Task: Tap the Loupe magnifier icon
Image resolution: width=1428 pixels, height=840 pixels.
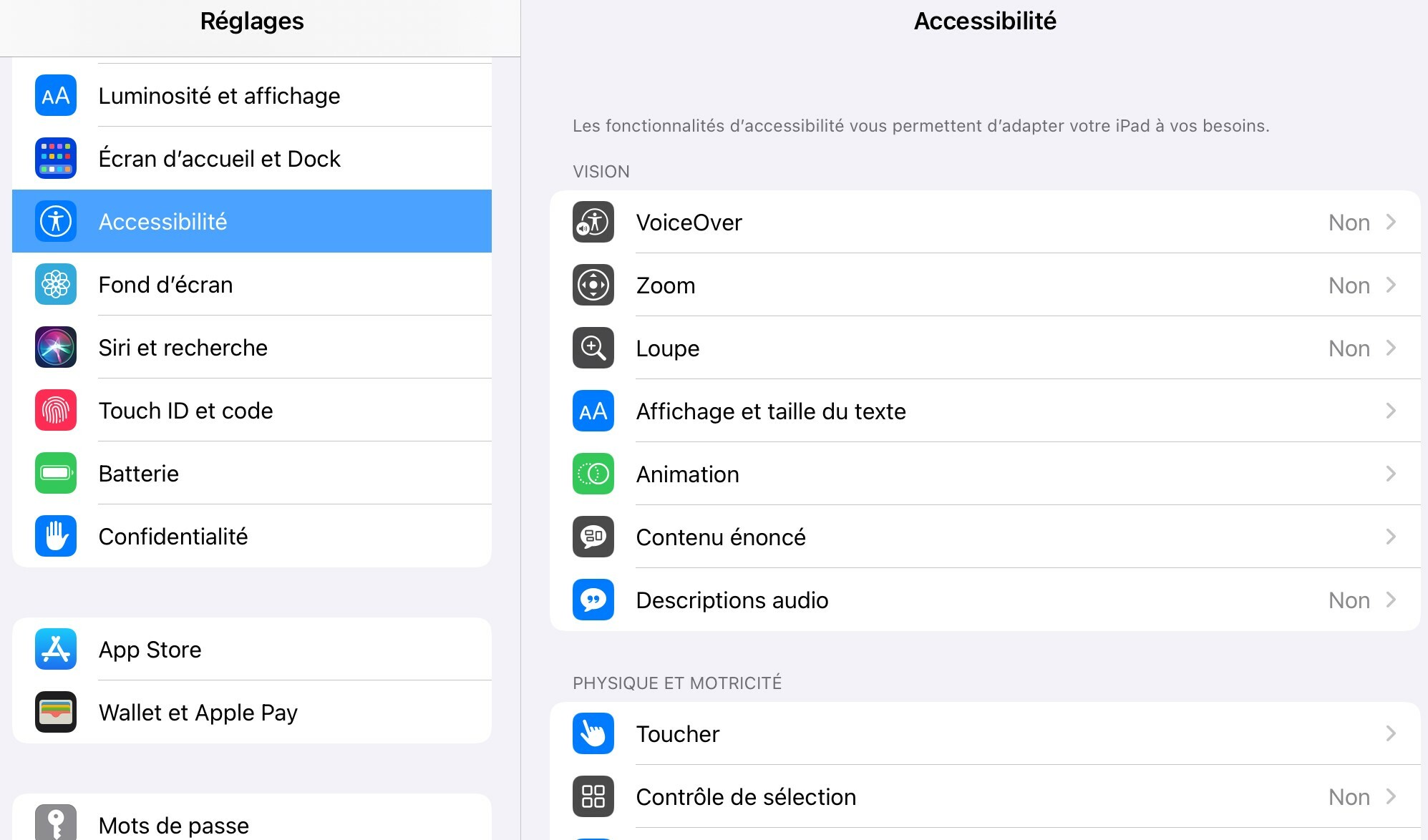Action: tap(593, 348)
